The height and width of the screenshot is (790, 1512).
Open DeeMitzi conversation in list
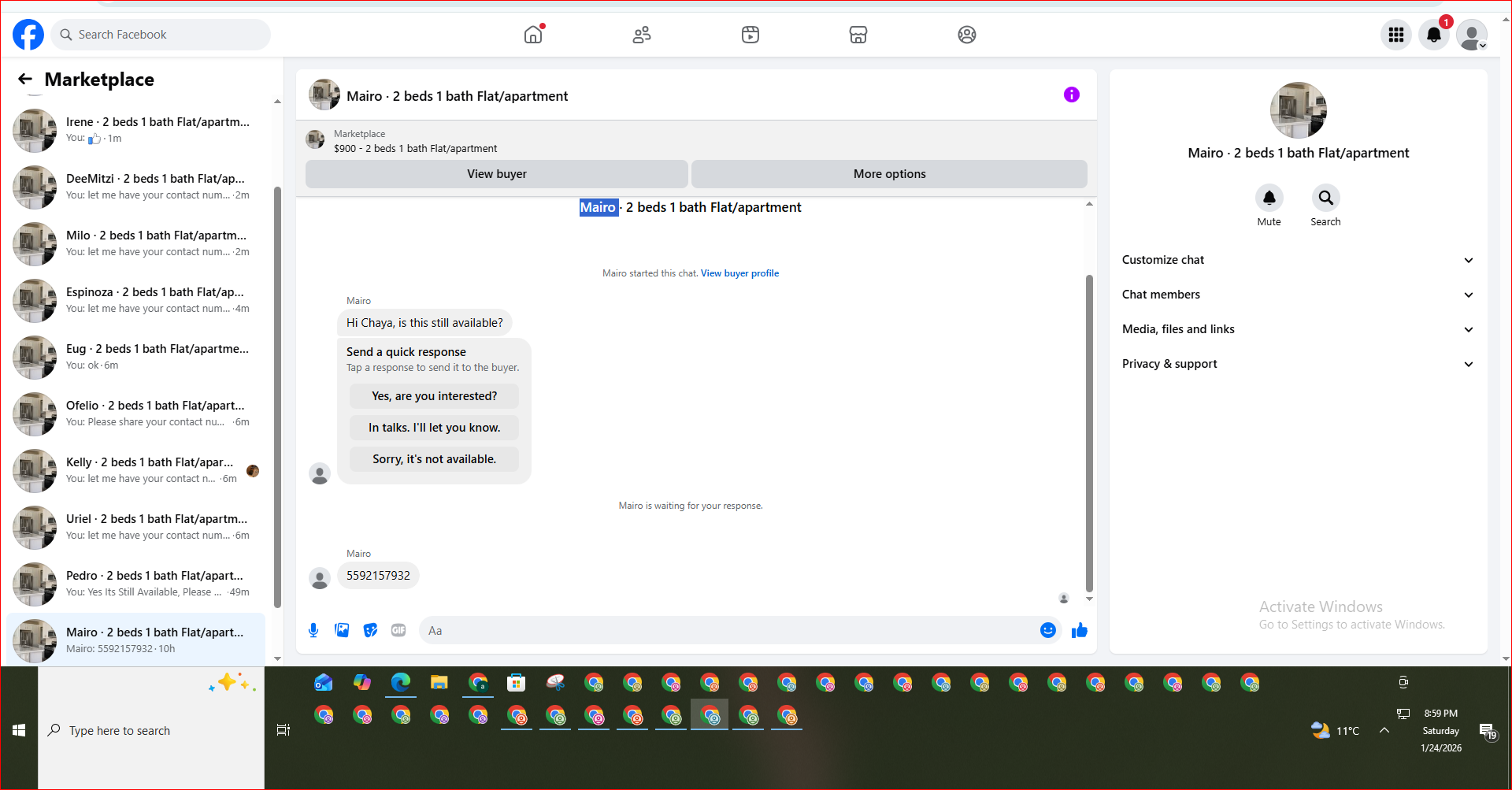pyautogui.click(x=136, y=187)
